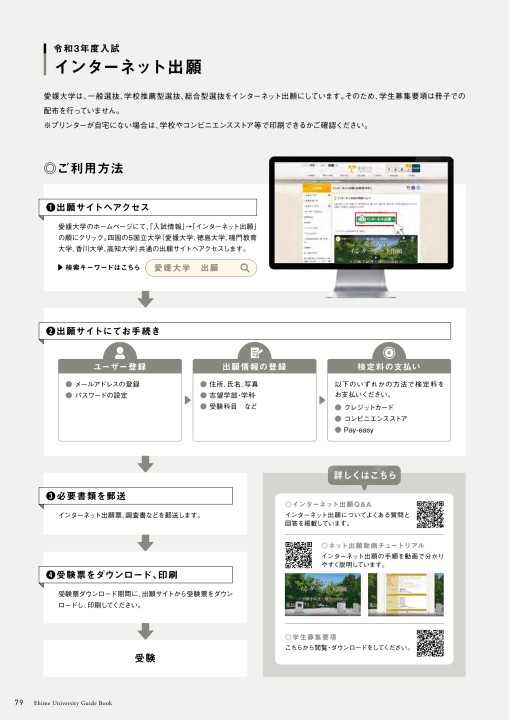Click the magnifier icon in the keyword box
The image size is (509, 720).
[245, 268]
